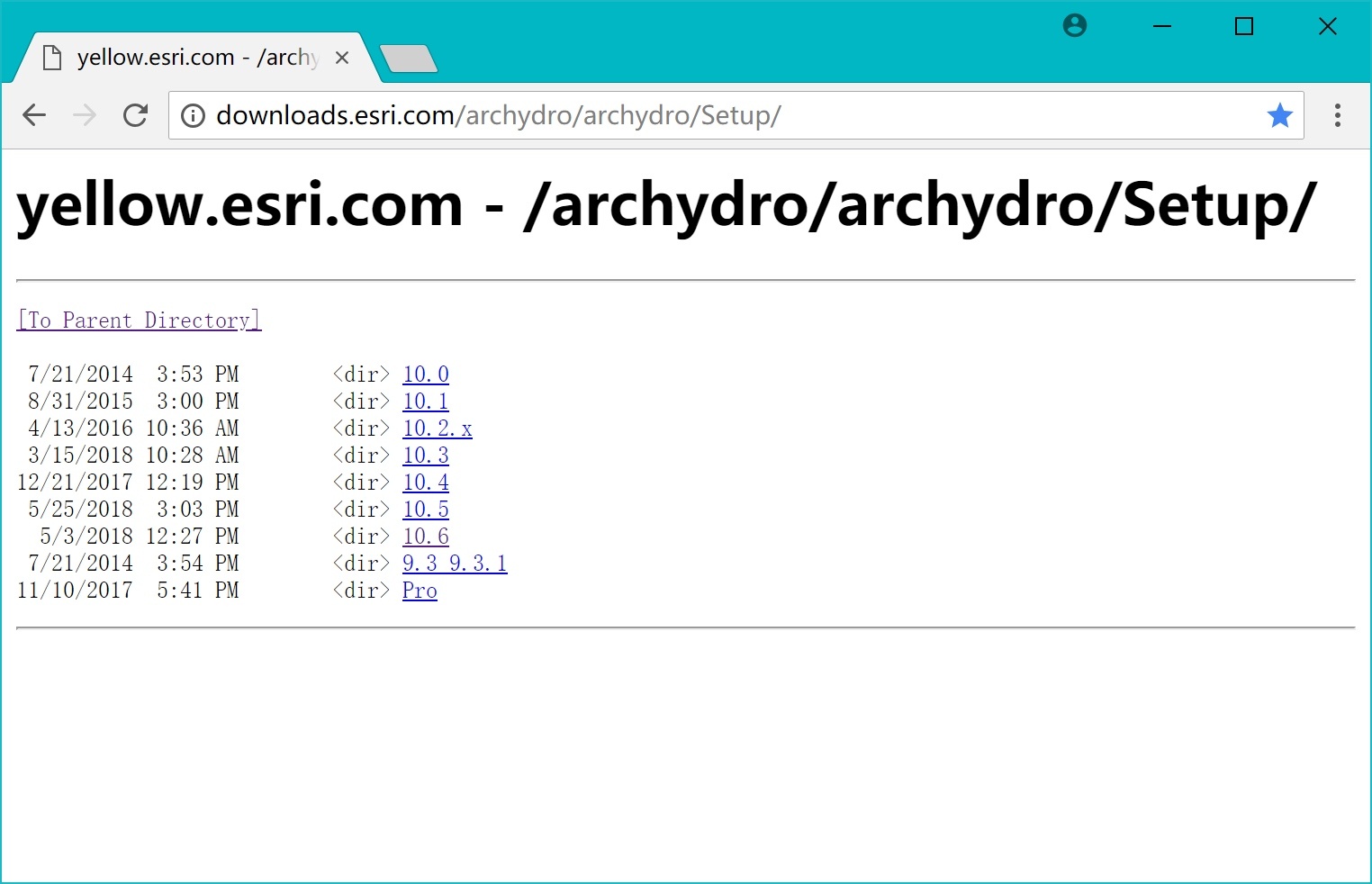Click the page heading yellow.esri.com - /archydro/archydro/Setup/
The width and height of the screenshot is (1372, 884).
coord(667,204)
